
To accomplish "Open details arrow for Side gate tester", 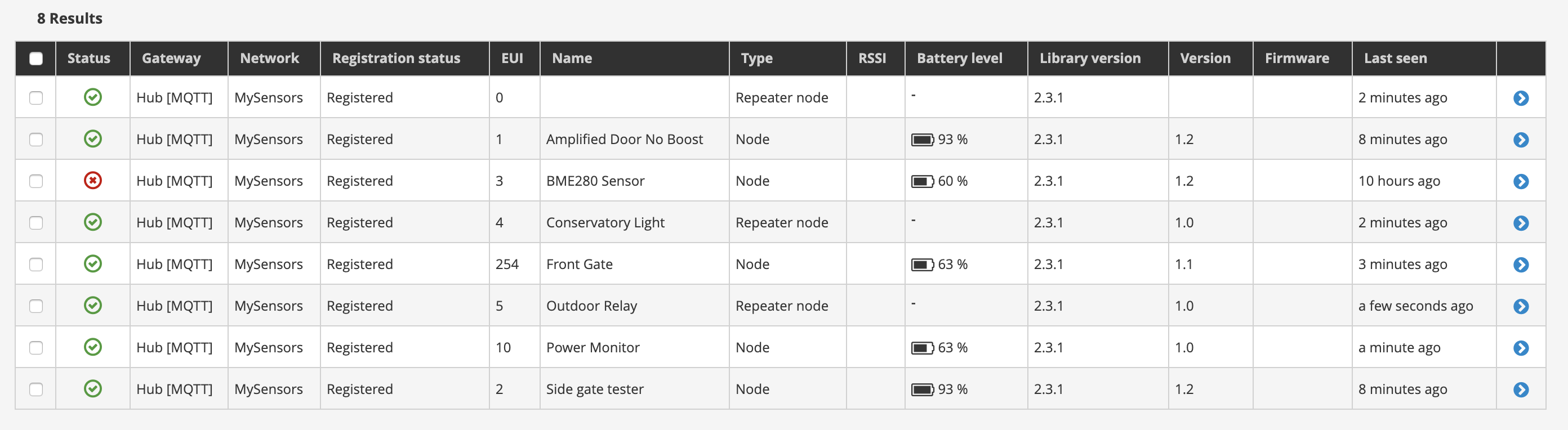I will tap(1521, 389).
